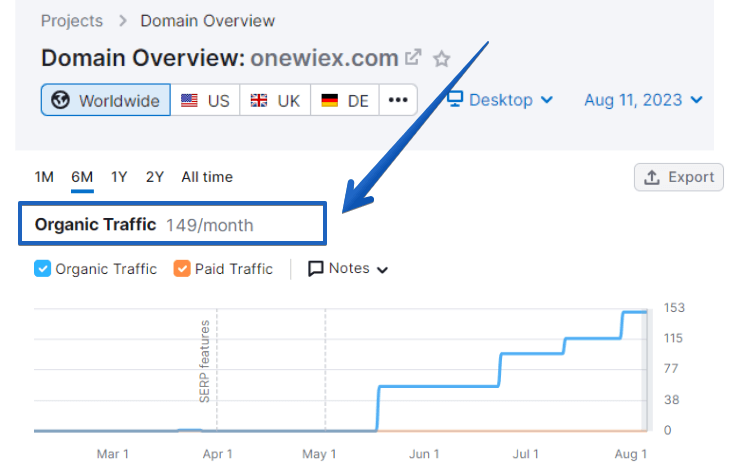Screen dimensions: 732x473
Task: Choose the US flag database
Action: [205, 100]
